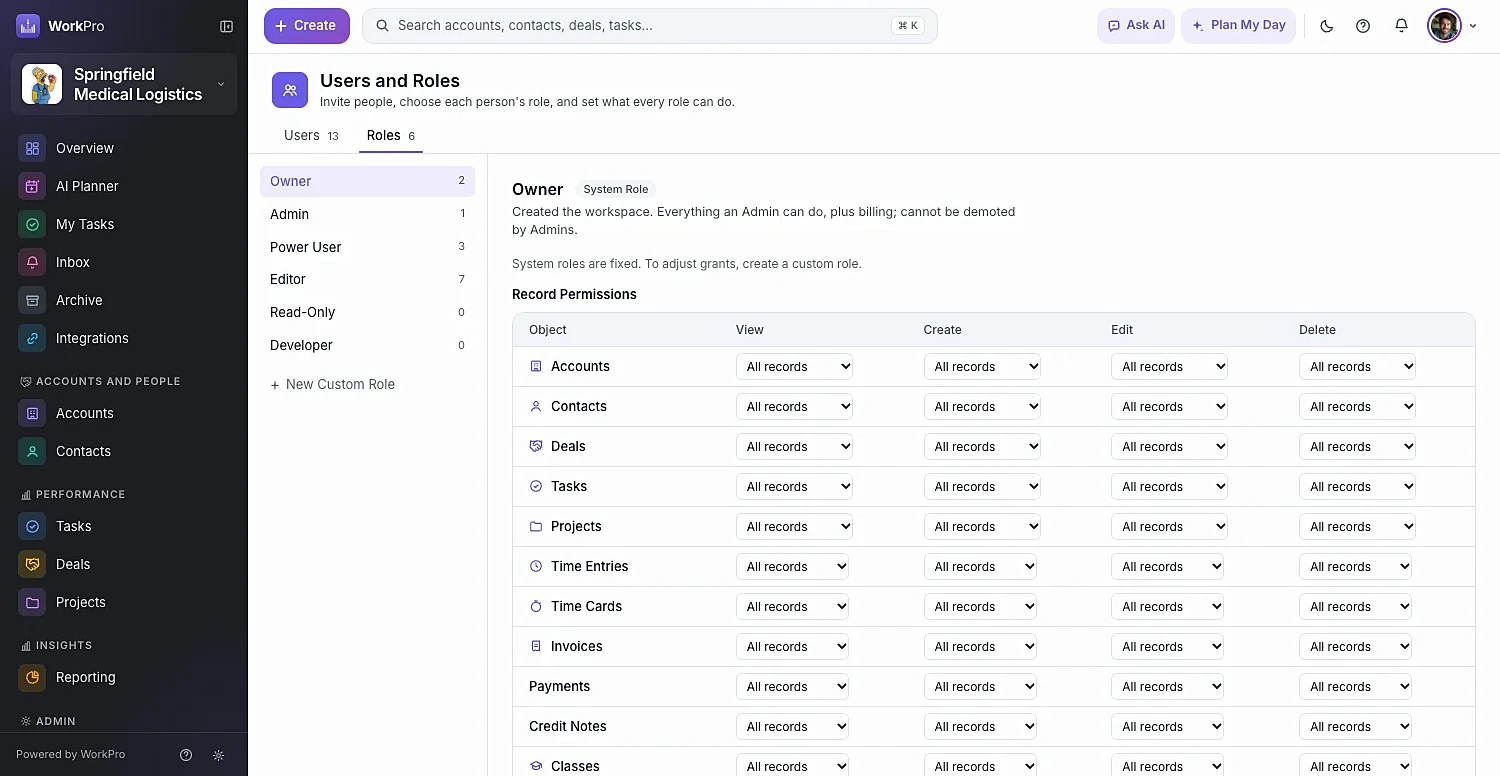
Task: Select the Read-Only role
Action: [367, 312]
